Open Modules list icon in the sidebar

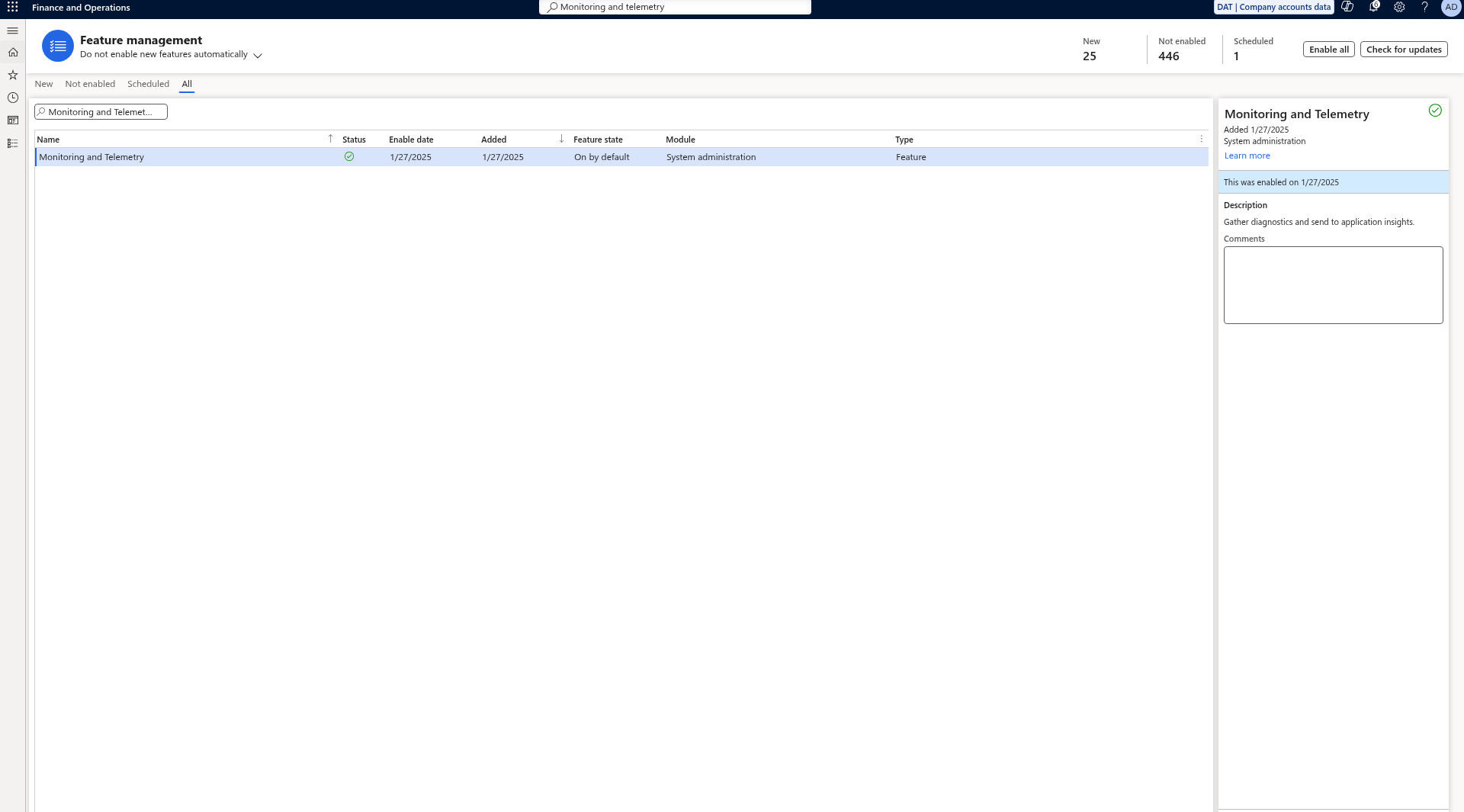[x=13, y=143]
